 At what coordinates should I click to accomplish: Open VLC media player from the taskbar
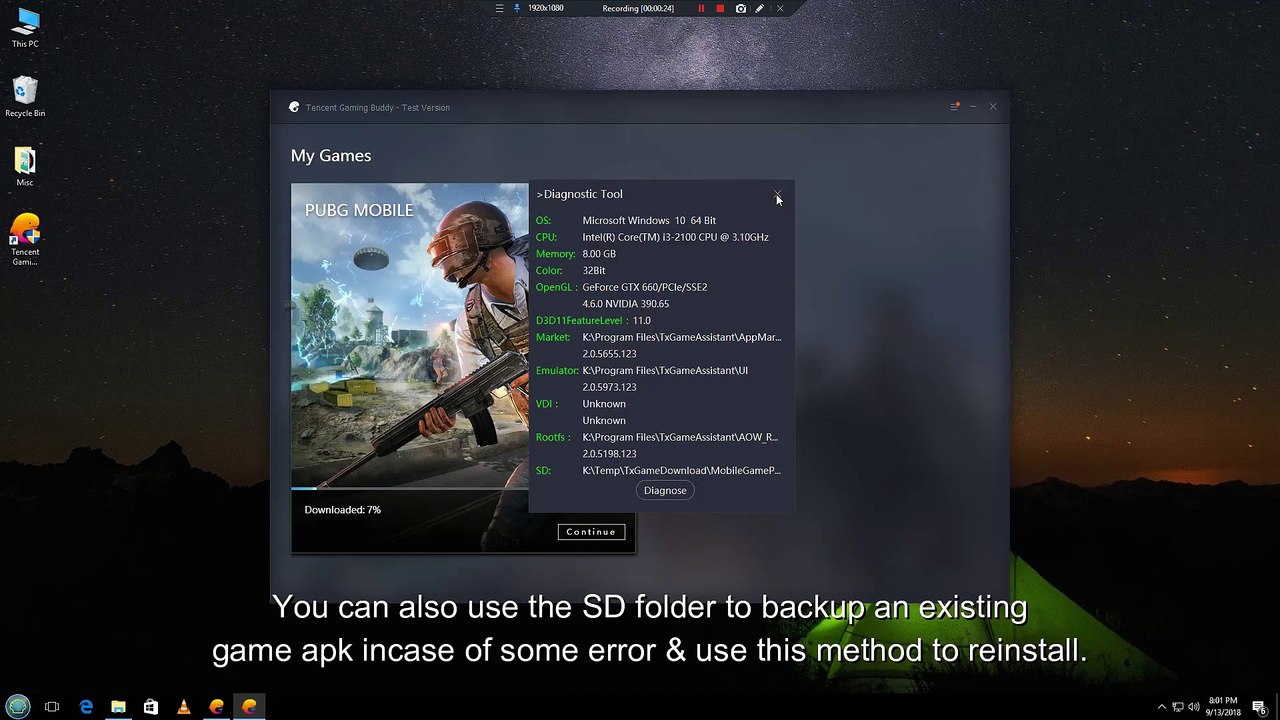point(183,707)
